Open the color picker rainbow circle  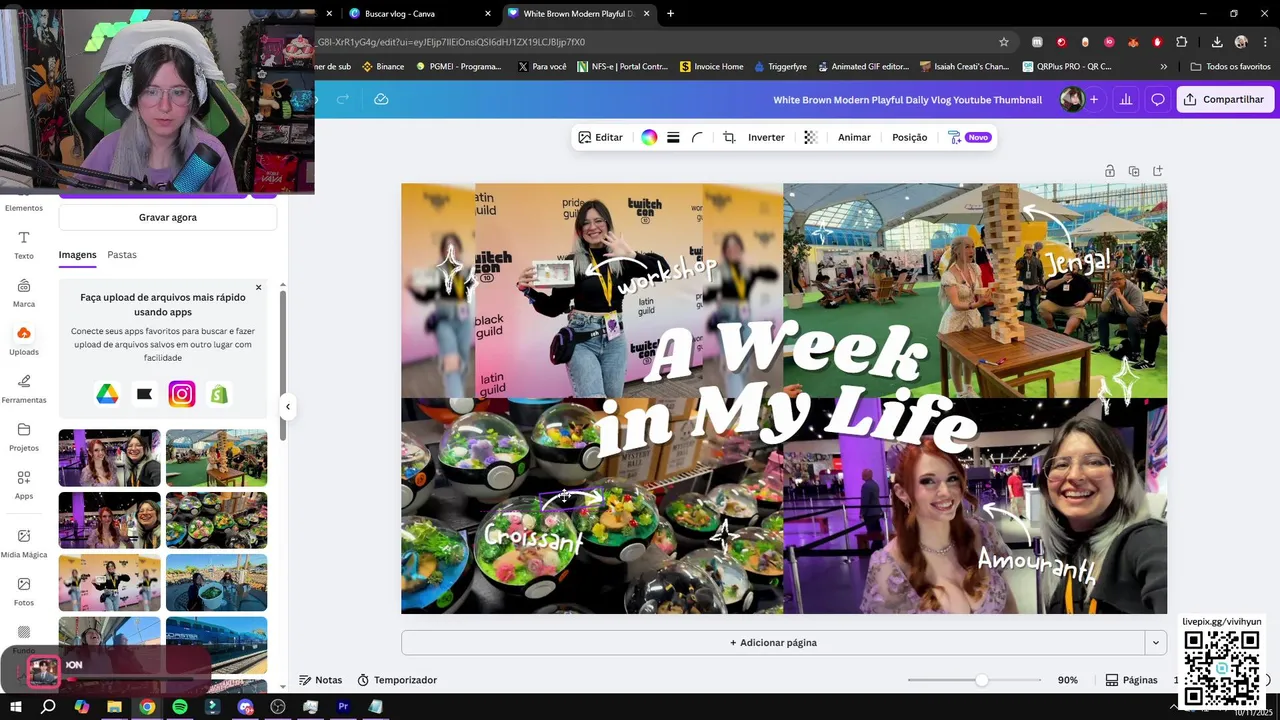pos(649,137)
